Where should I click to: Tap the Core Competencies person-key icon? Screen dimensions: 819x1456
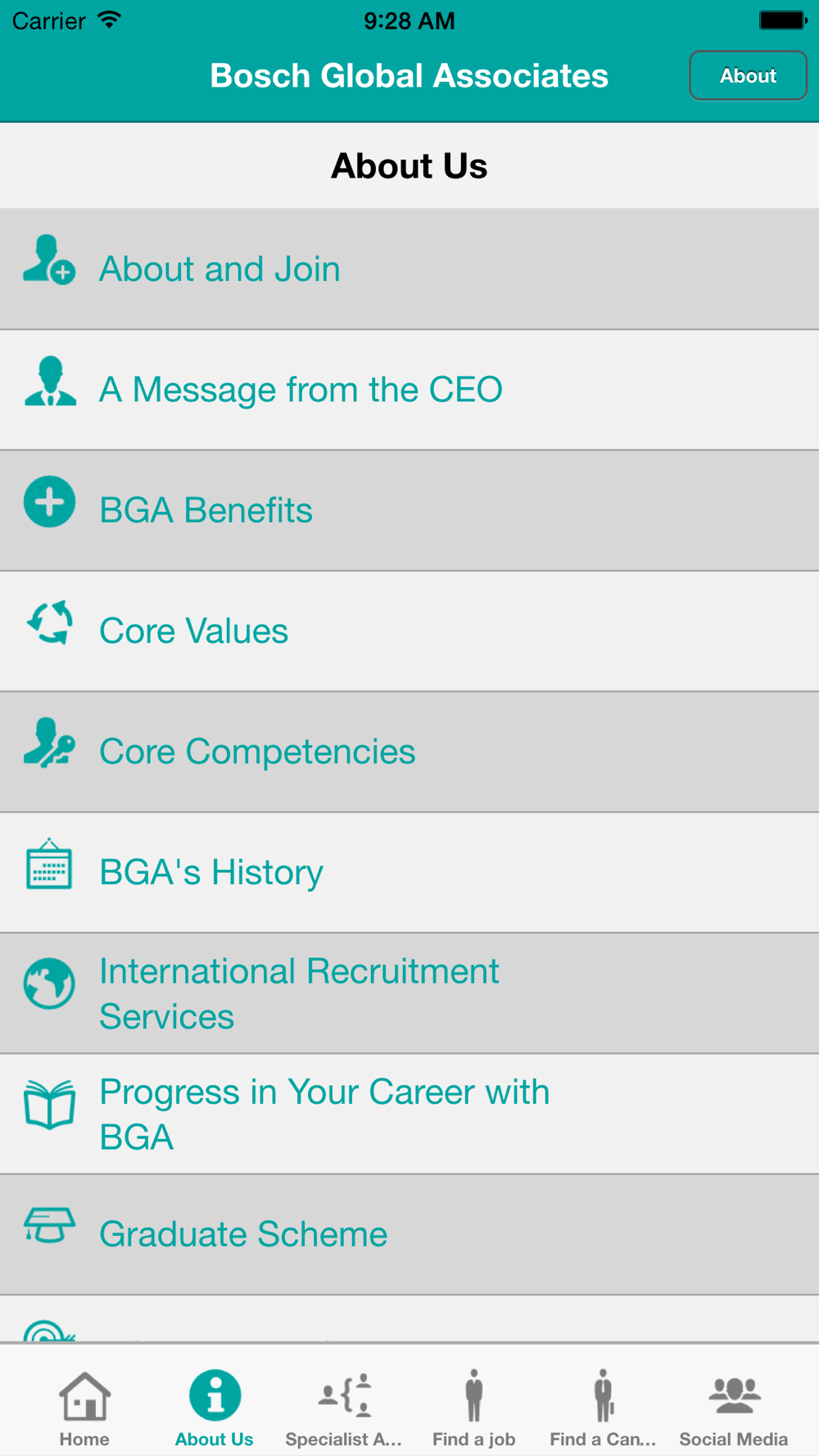pos(49,743)
